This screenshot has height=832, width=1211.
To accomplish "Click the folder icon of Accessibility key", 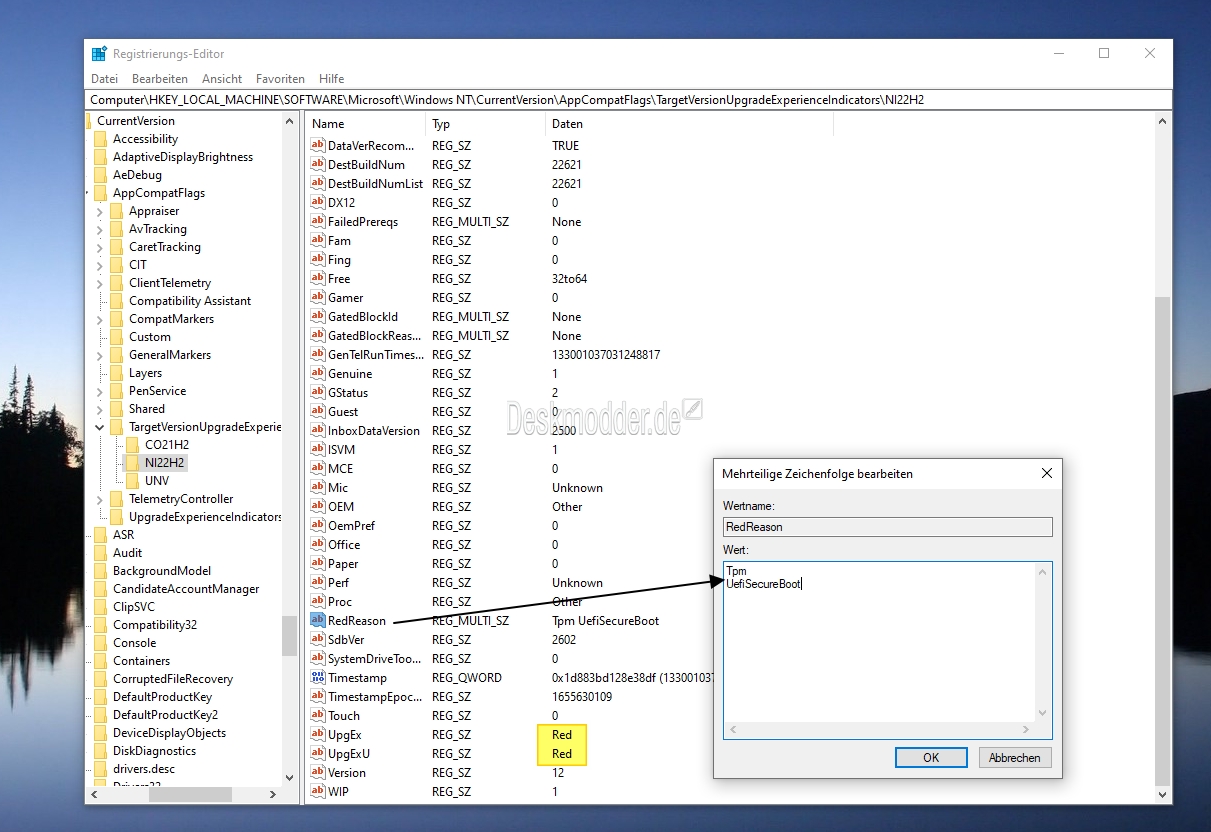I will (x=100, y=138).
